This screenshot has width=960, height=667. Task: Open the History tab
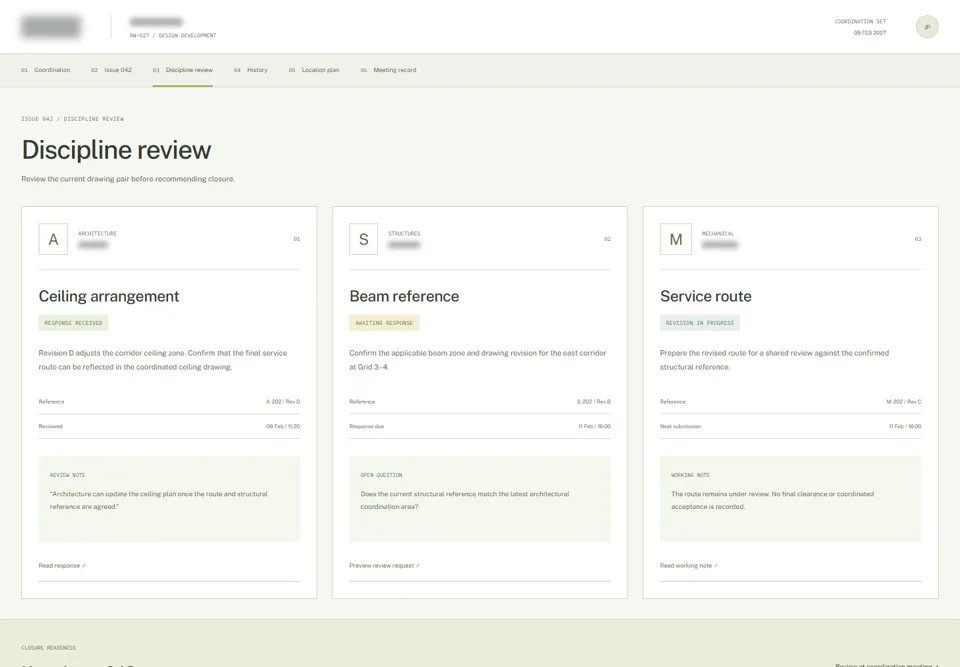coord(251,70)
